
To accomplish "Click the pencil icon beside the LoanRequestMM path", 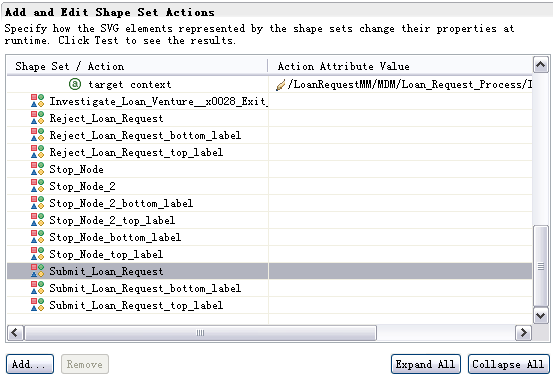I will pos(280,85).
